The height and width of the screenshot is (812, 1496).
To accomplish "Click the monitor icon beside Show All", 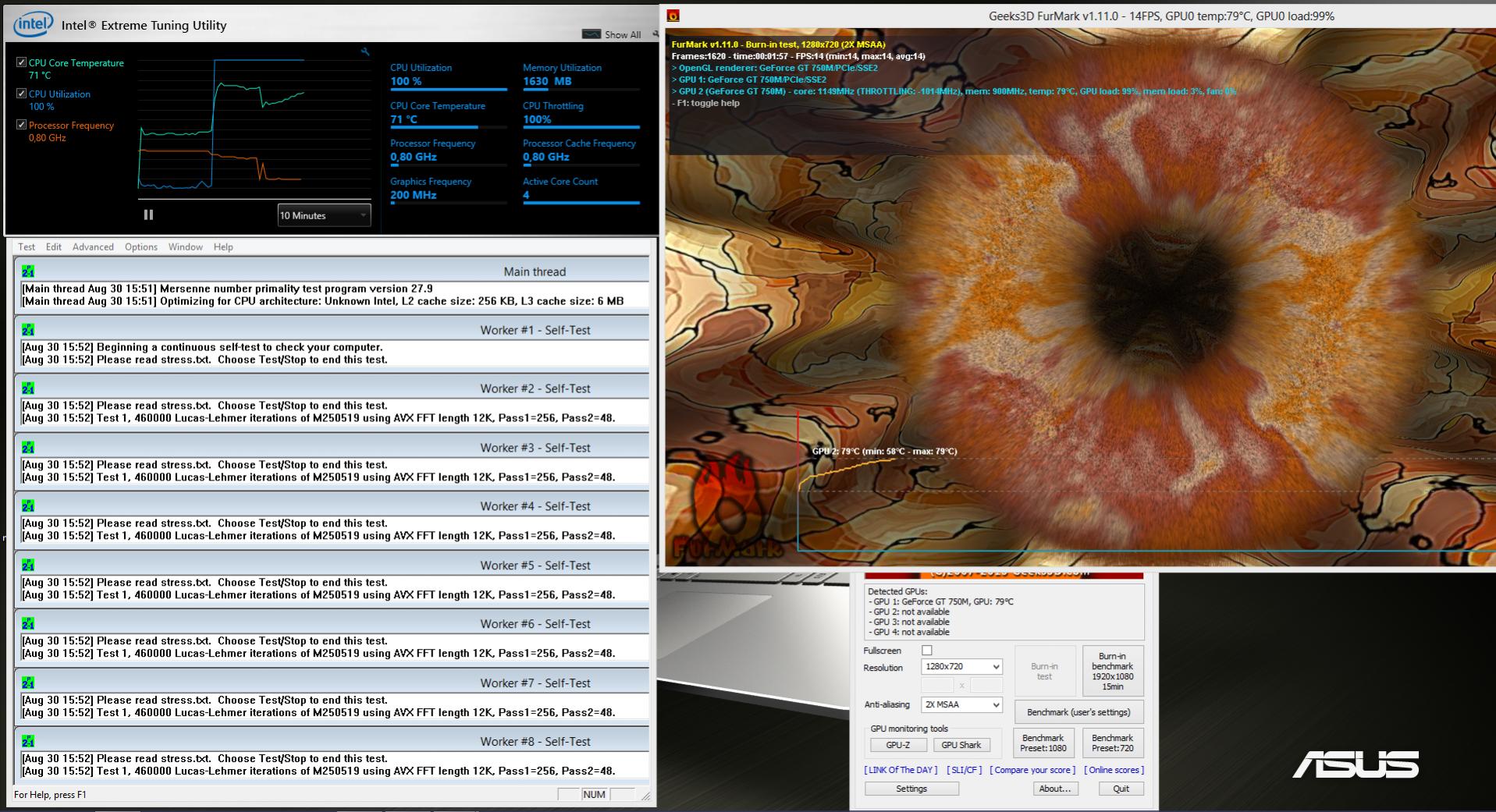I will point(592,34).
